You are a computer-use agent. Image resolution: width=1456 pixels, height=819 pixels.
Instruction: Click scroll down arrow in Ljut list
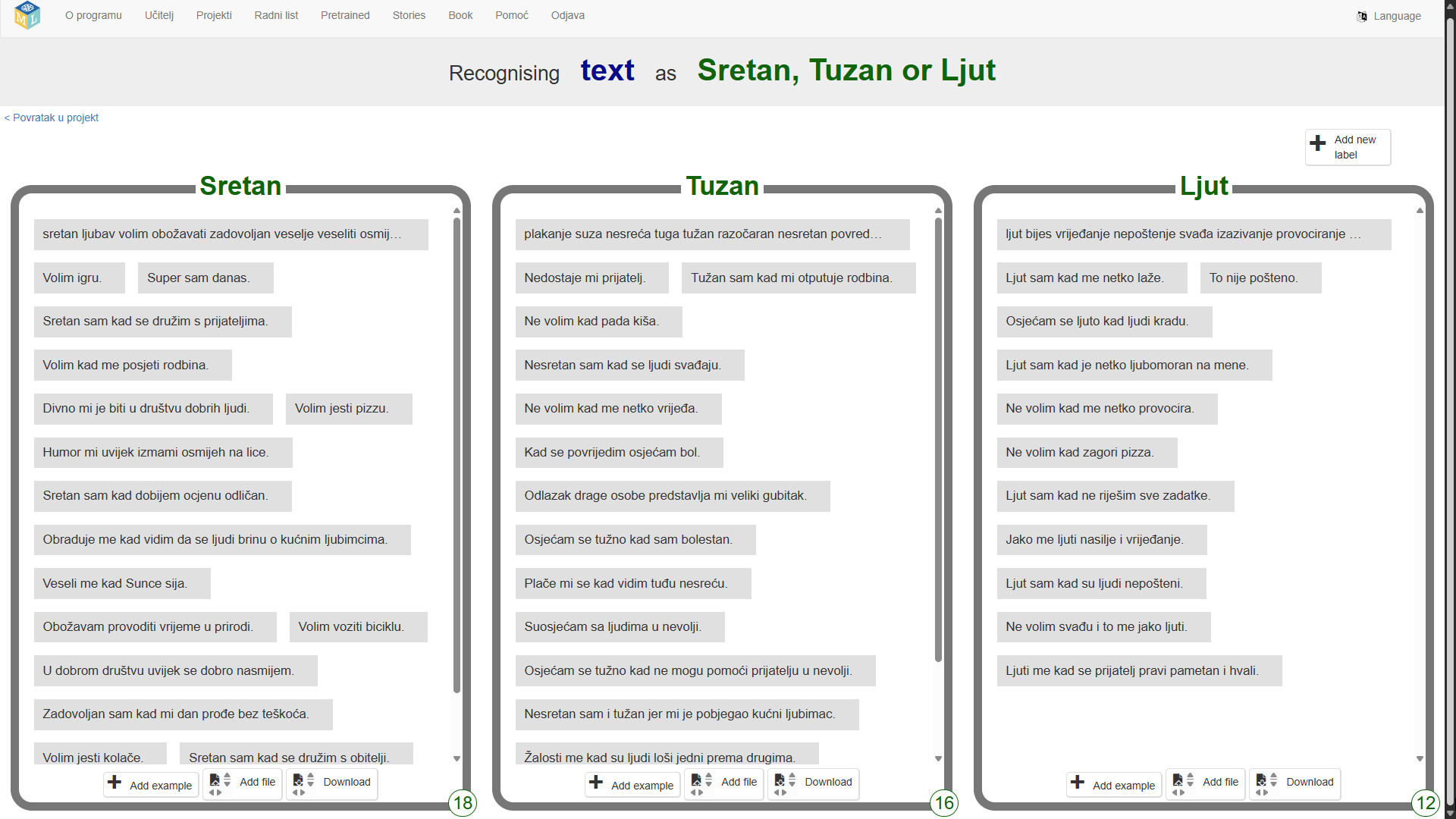coord(1420,758)
